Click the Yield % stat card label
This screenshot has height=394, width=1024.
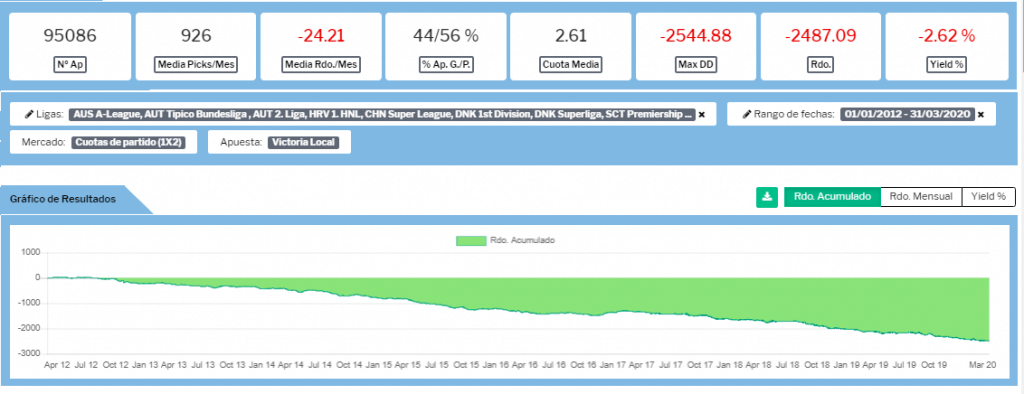pyautogui.click(x=946, y=65)
